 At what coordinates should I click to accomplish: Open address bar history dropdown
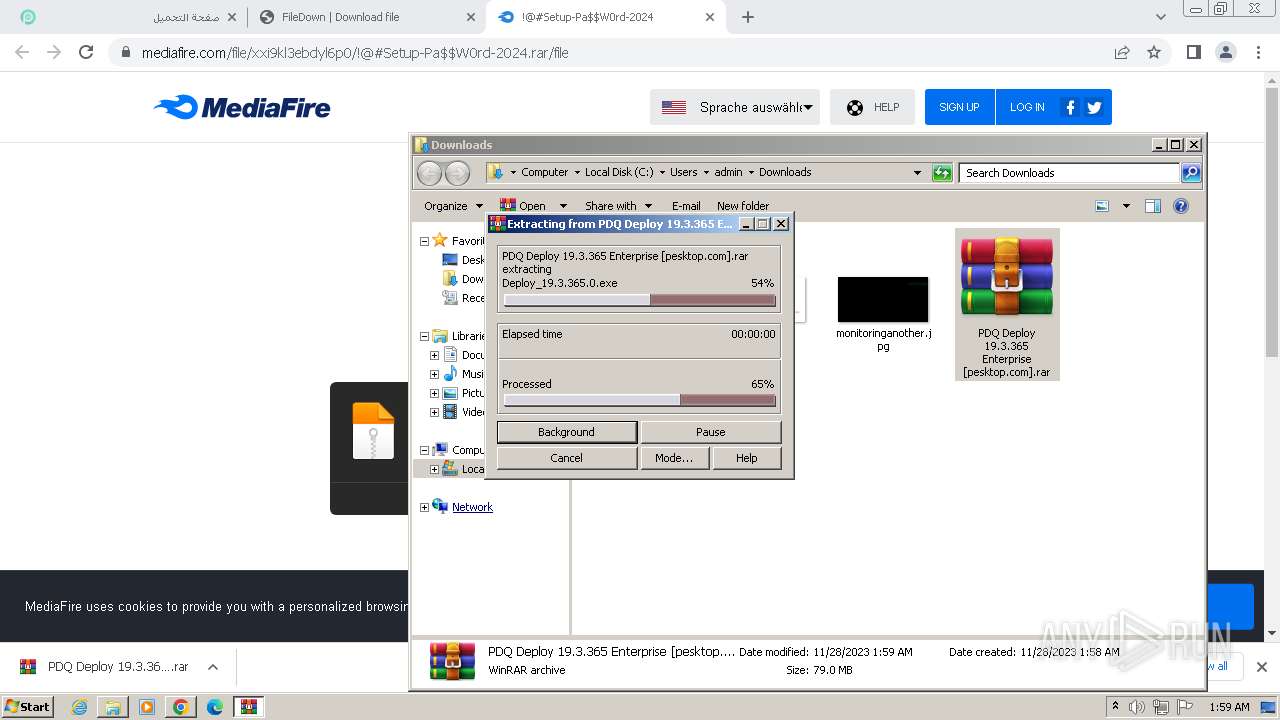[917, 173]
